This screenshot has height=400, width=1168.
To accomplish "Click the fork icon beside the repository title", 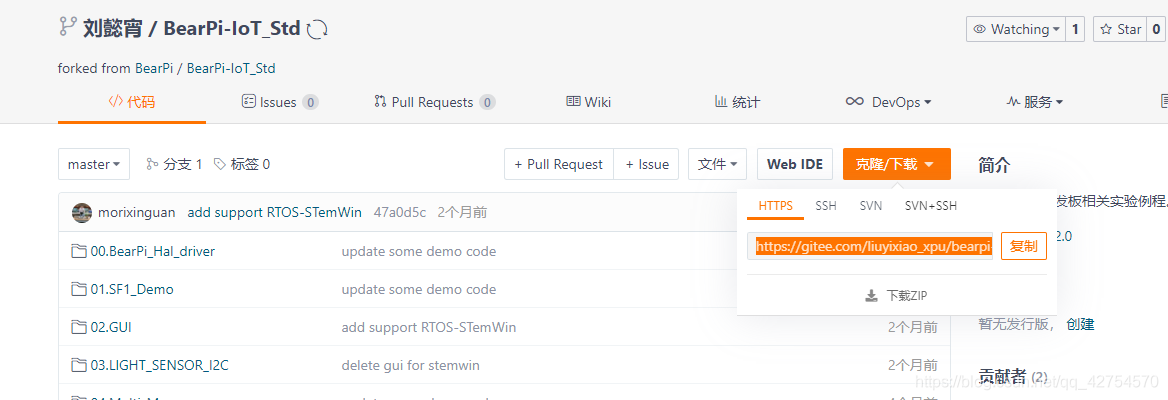I will 68,28.
